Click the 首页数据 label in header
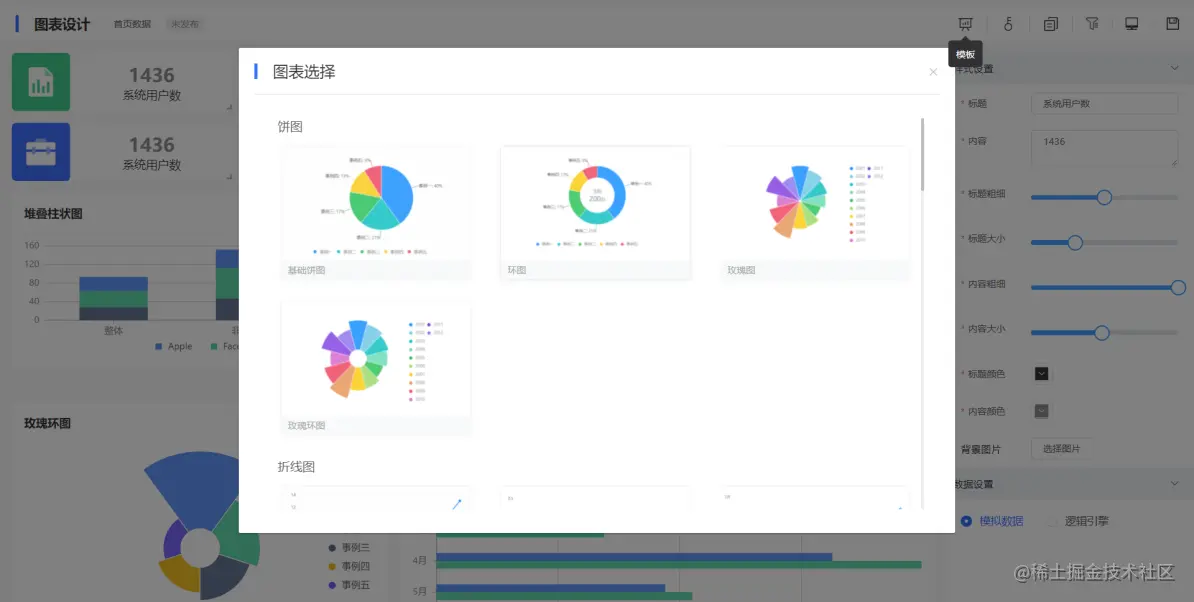 tap(132, 24)
